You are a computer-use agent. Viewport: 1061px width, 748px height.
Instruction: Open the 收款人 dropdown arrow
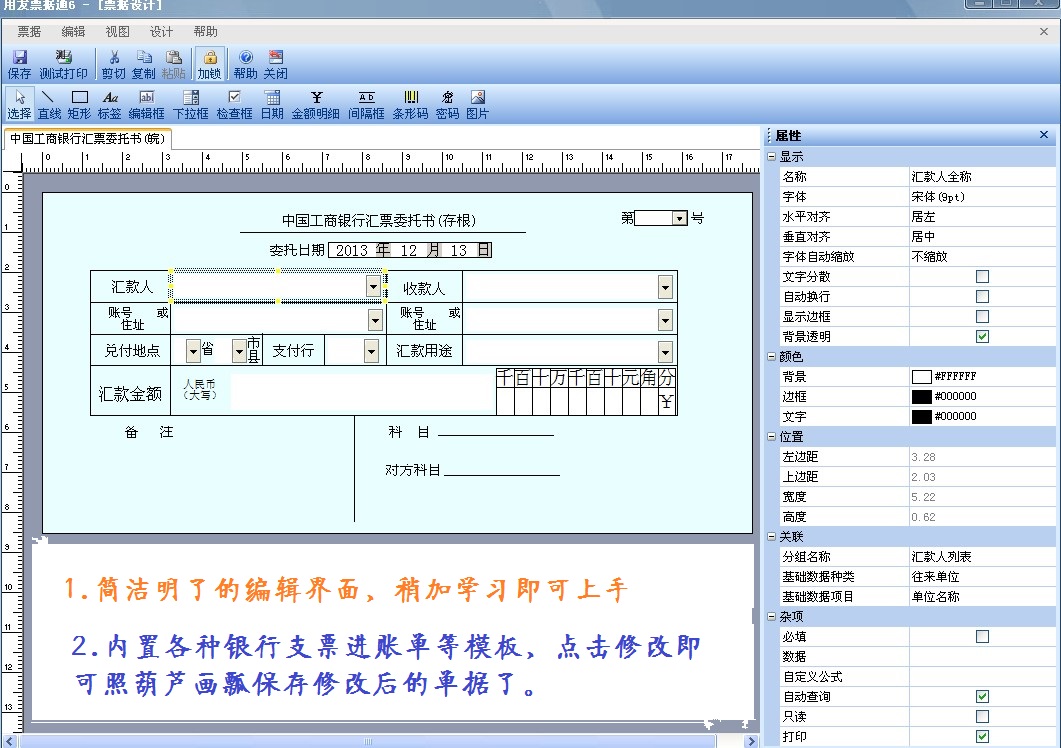[665, 288]
